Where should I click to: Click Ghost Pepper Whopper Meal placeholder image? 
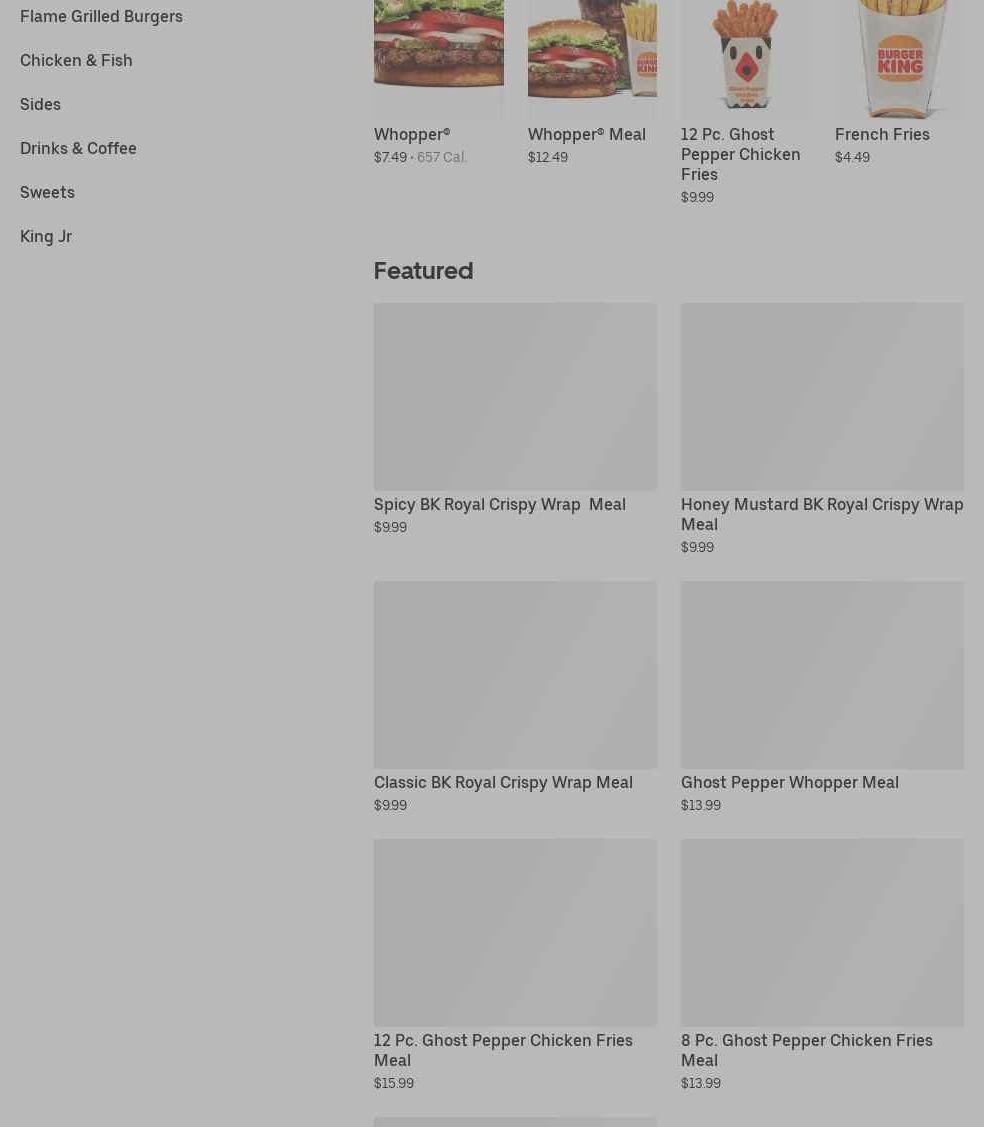(822, 675)
